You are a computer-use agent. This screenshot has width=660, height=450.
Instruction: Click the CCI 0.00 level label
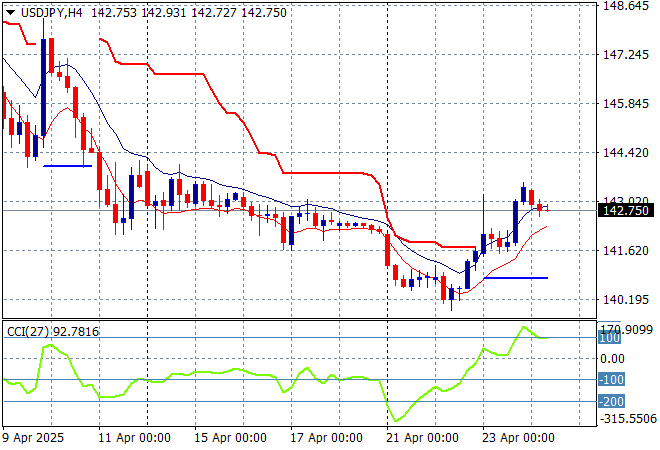coord(612,359)
